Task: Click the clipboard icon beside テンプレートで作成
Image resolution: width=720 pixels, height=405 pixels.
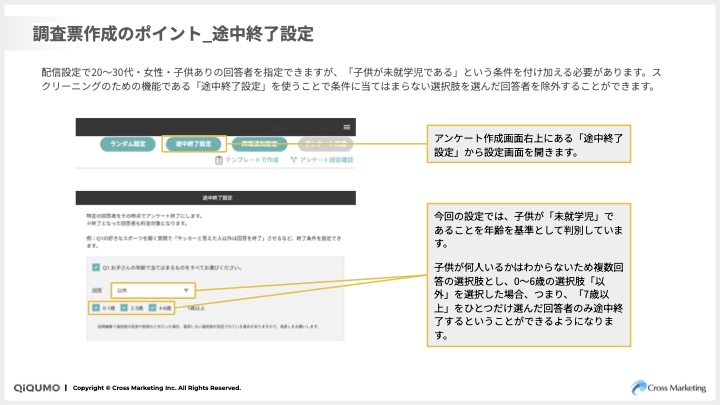Action: [220, 160]
